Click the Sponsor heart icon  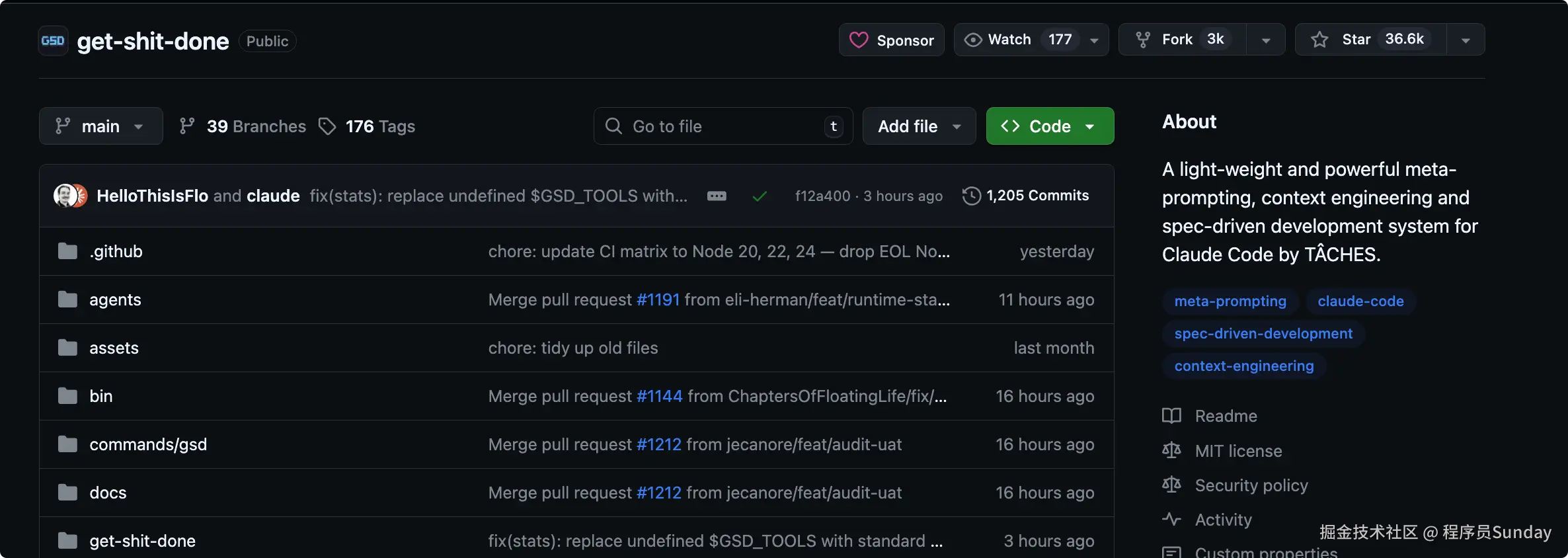click(x=859, y=40)
